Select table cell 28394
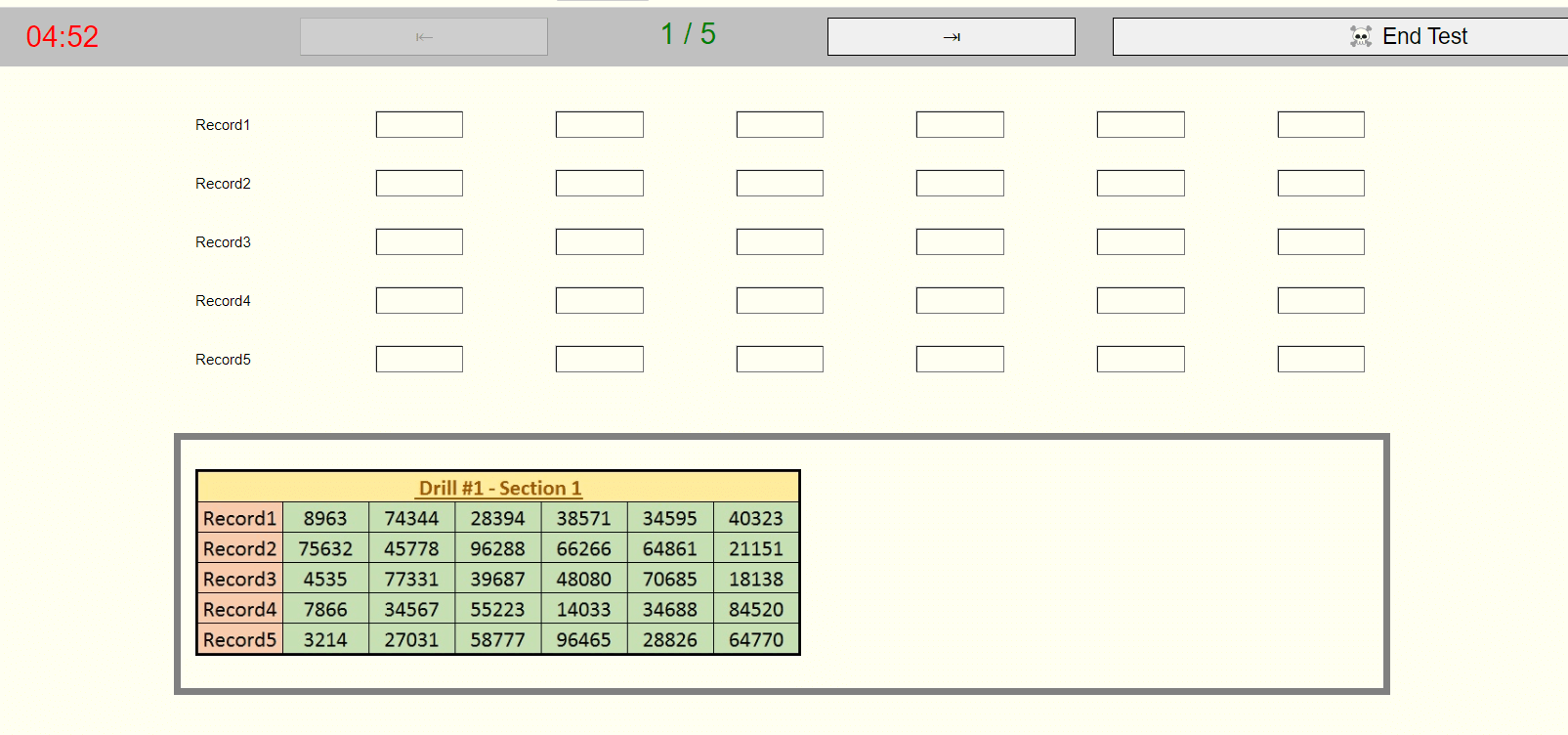1568x735 pixels. tap(497, 518)
